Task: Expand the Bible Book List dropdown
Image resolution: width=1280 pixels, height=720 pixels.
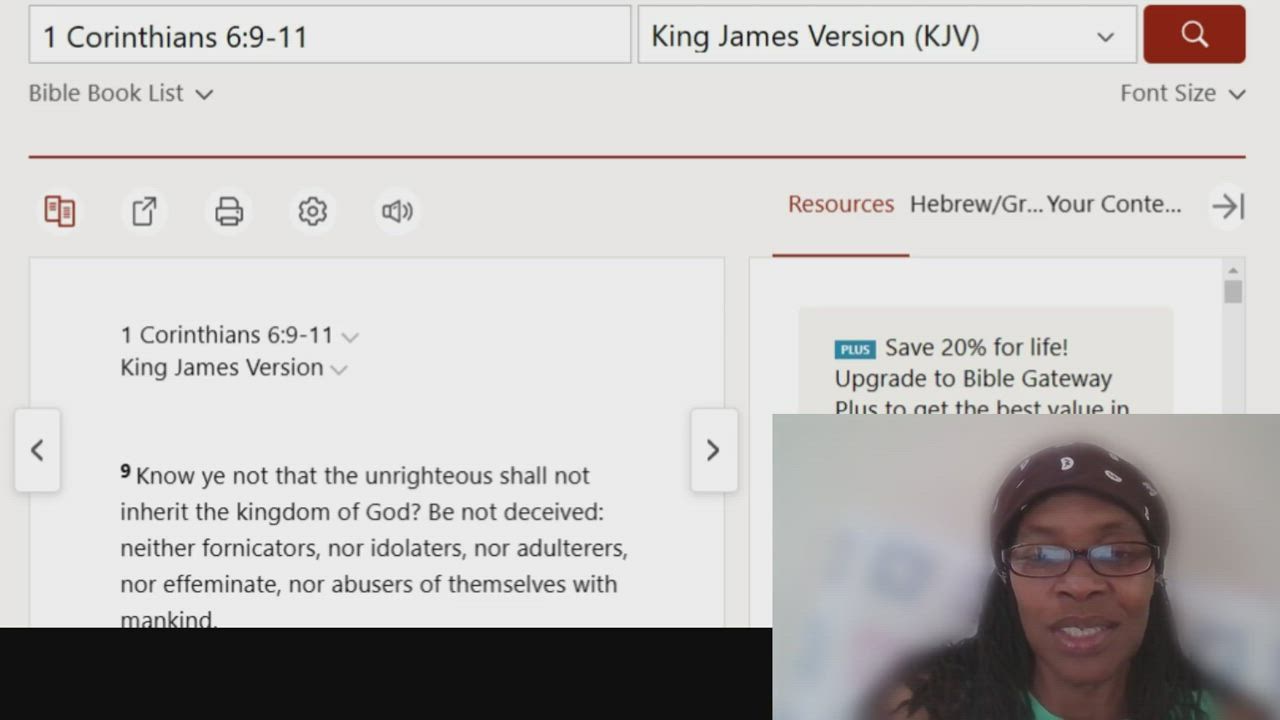Action: (121, 93)
